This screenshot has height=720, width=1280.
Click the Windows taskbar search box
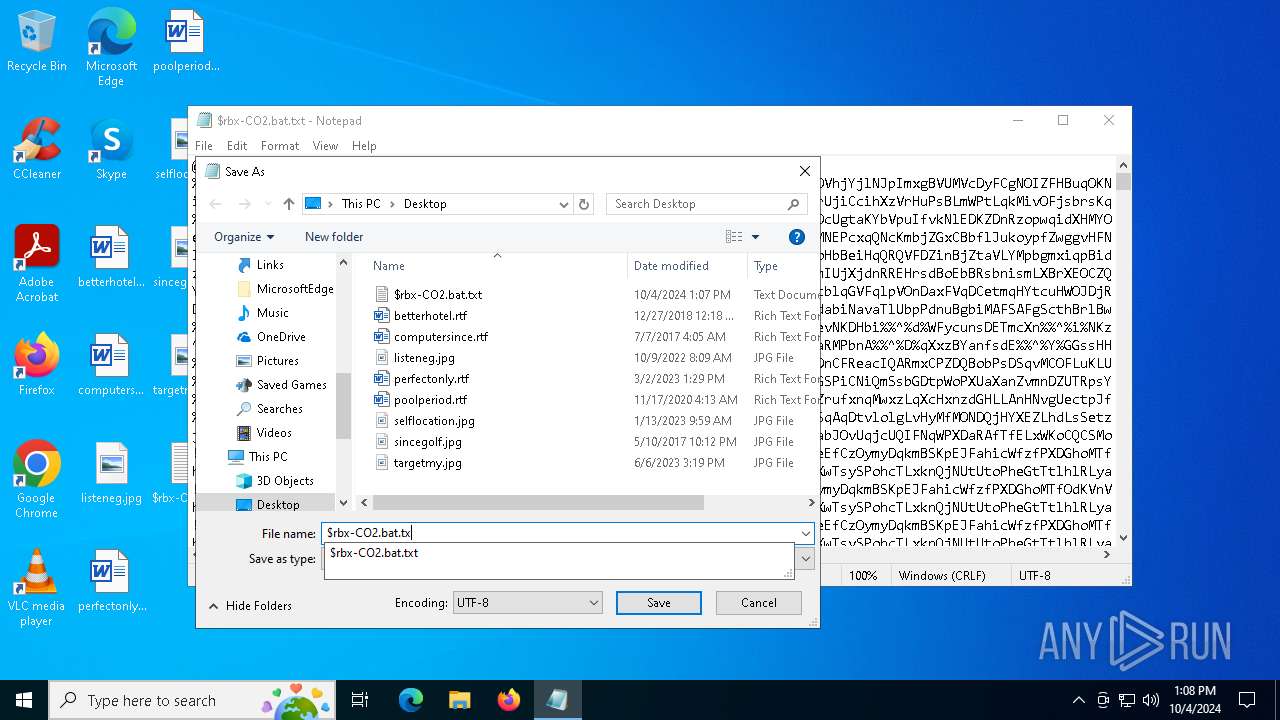point(191,700)
